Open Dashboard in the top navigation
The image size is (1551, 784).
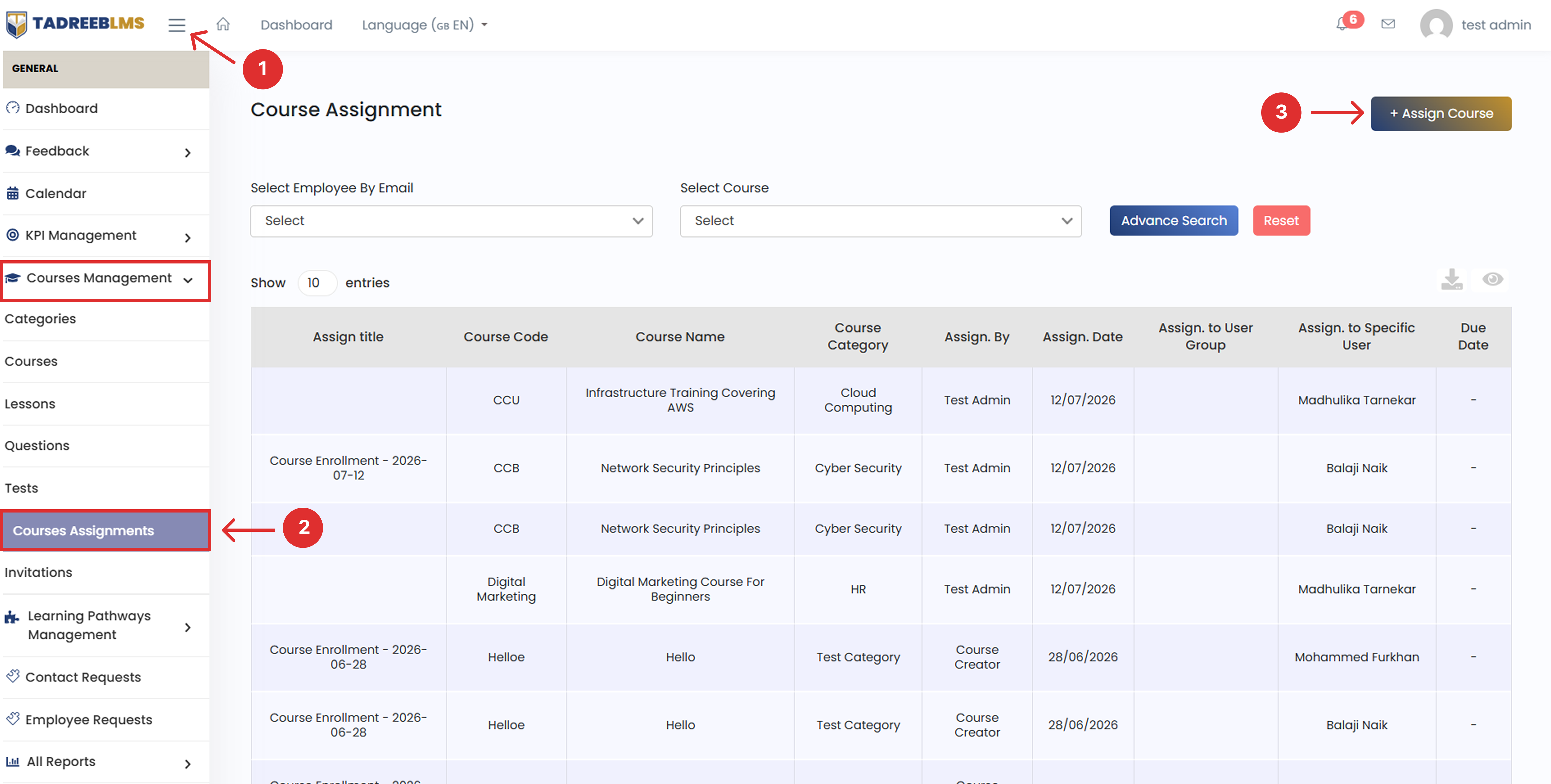pos(296,25)
